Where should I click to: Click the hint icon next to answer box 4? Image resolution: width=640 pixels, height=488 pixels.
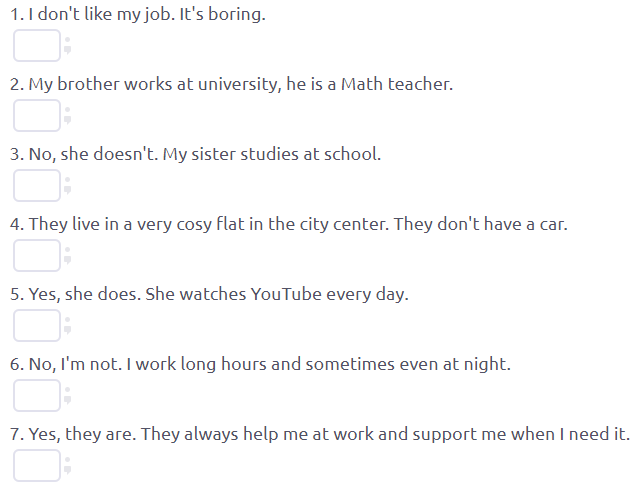68,256
